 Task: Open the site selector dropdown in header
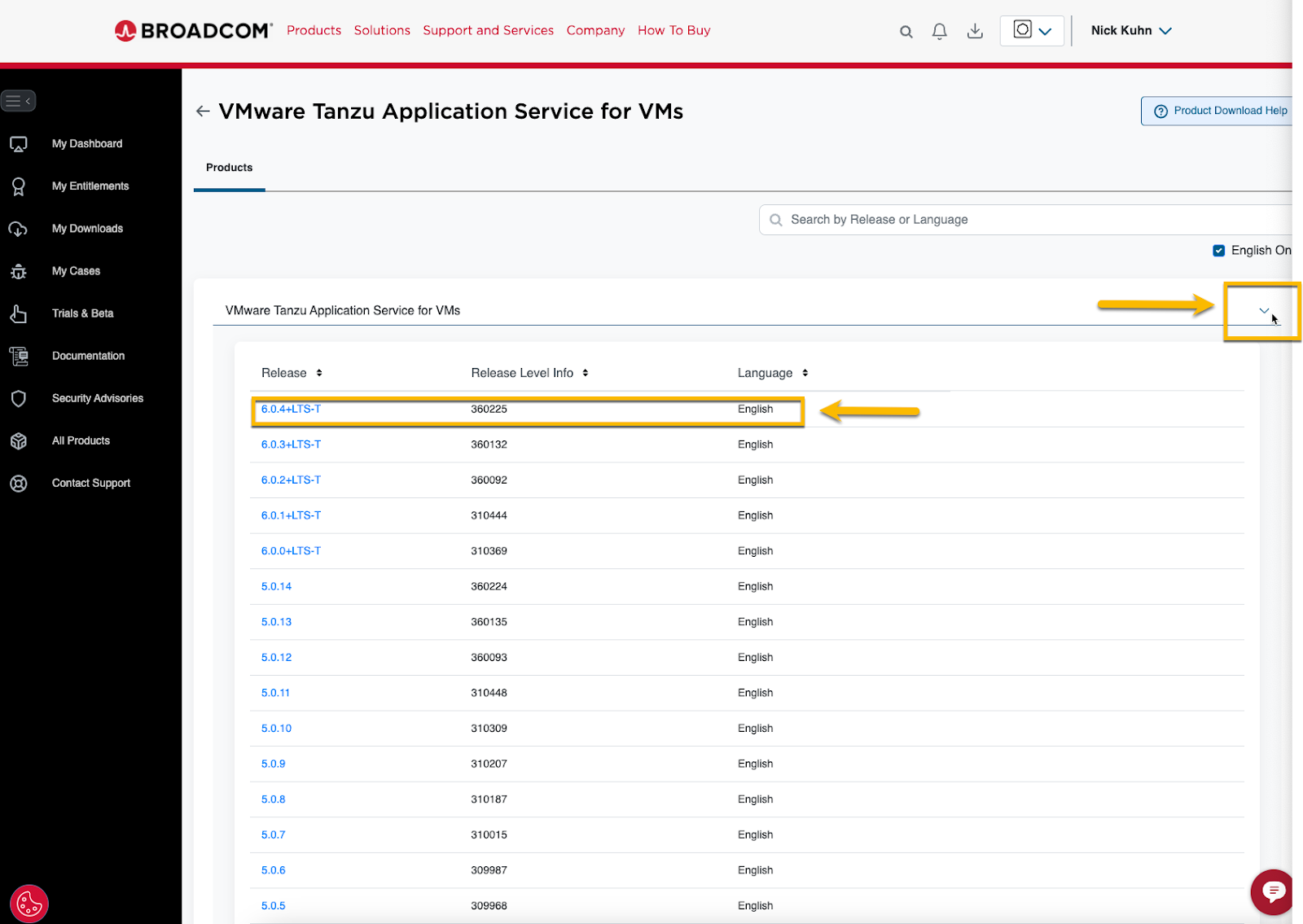click(1032, 31)
